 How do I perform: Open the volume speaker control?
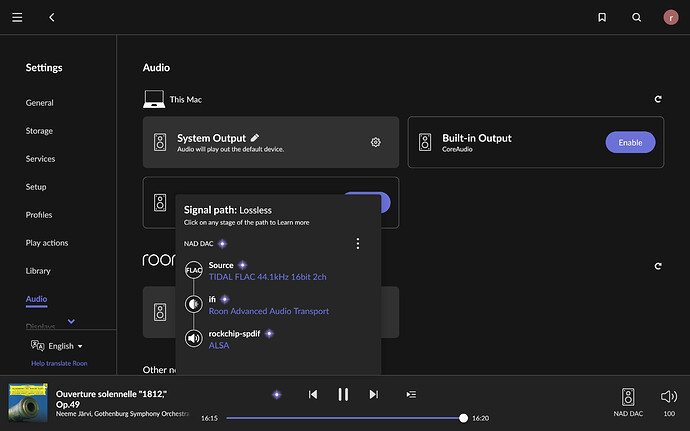point(669,397)
